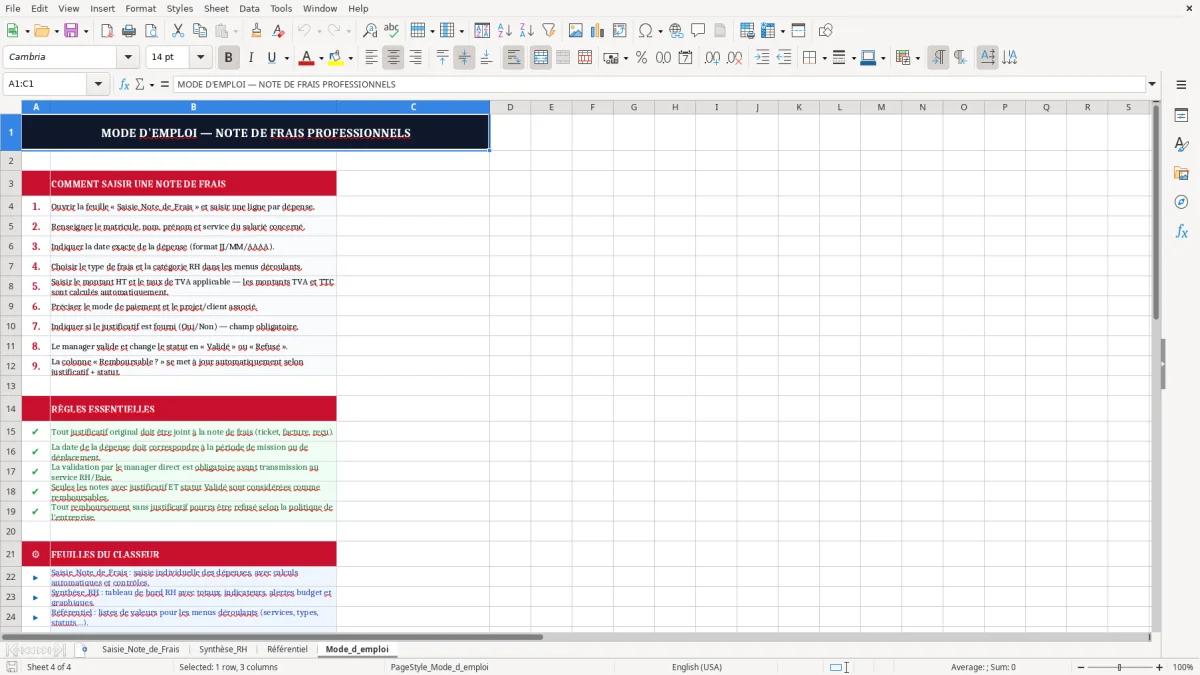Expand the formula bar

(1152, 84)
